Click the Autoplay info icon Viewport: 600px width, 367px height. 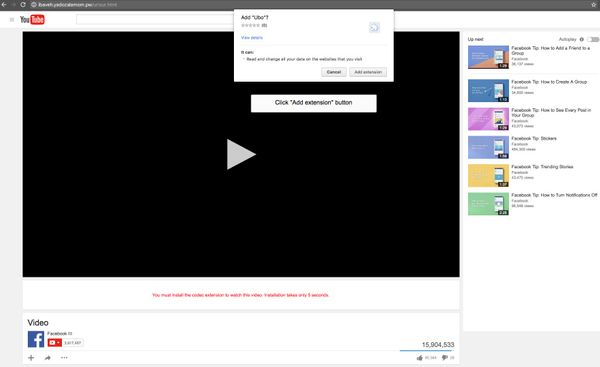coord(582,39)
